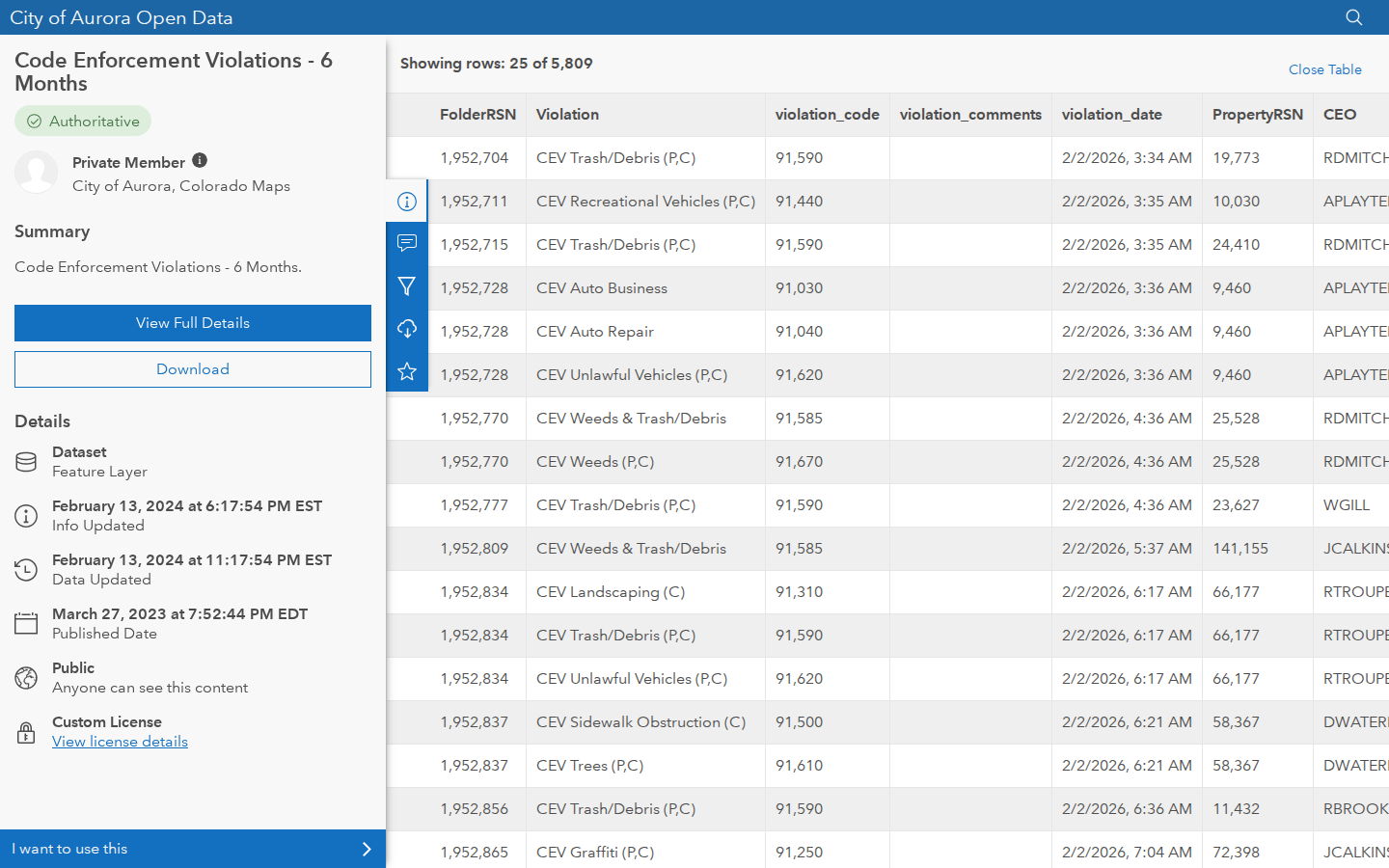The image size is (1389, 868).
Task: Expand the 'I want to use this' bar
Action: click(x=193, y=849)
